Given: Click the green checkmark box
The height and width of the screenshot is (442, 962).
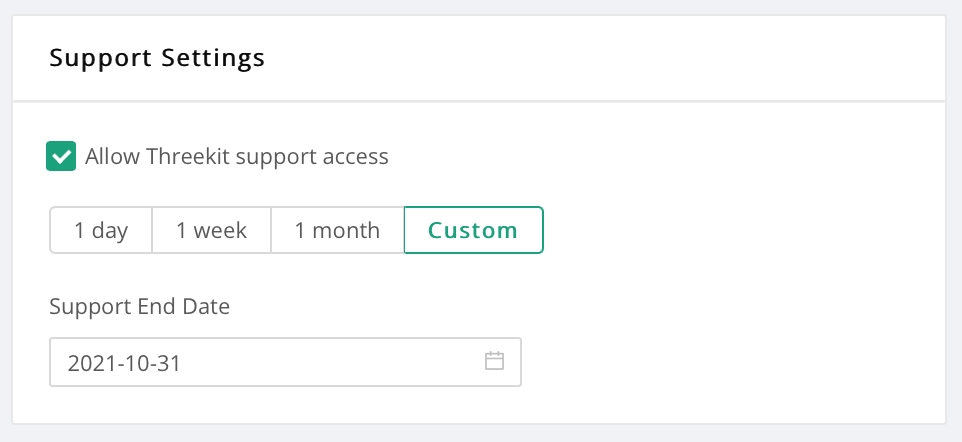Looking at the screenshot, I should [x=62, y=156].
